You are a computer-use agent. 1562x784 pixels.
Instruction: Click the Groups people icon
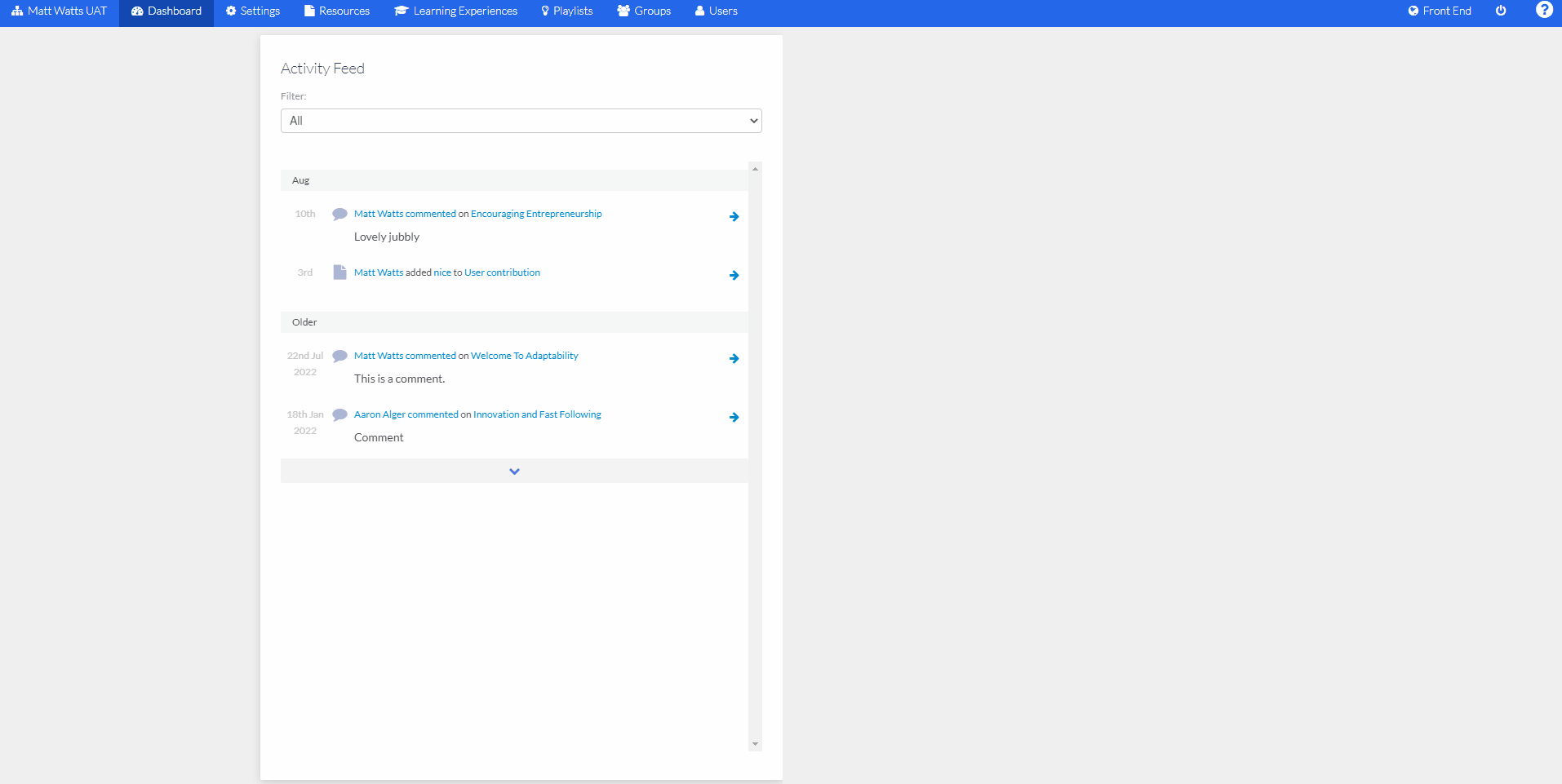[622, 11]
